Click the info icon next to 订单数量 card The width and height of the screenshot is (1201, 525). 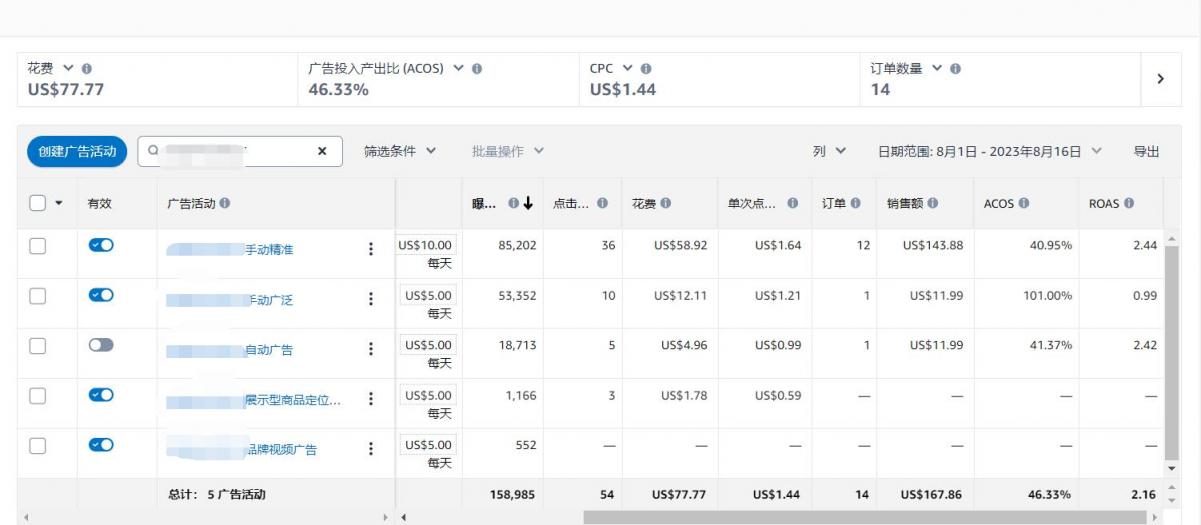point(957,69)
